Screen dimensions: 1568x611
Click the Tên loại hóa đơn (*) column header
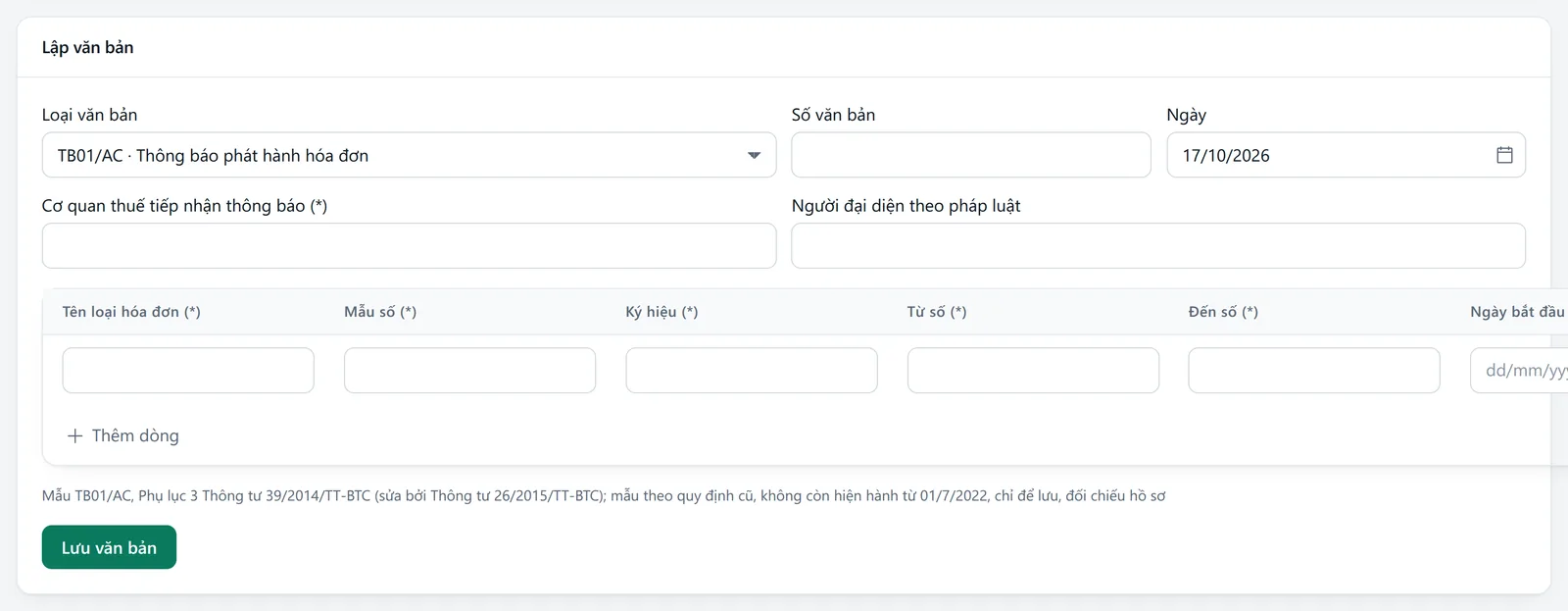point(131,312)
